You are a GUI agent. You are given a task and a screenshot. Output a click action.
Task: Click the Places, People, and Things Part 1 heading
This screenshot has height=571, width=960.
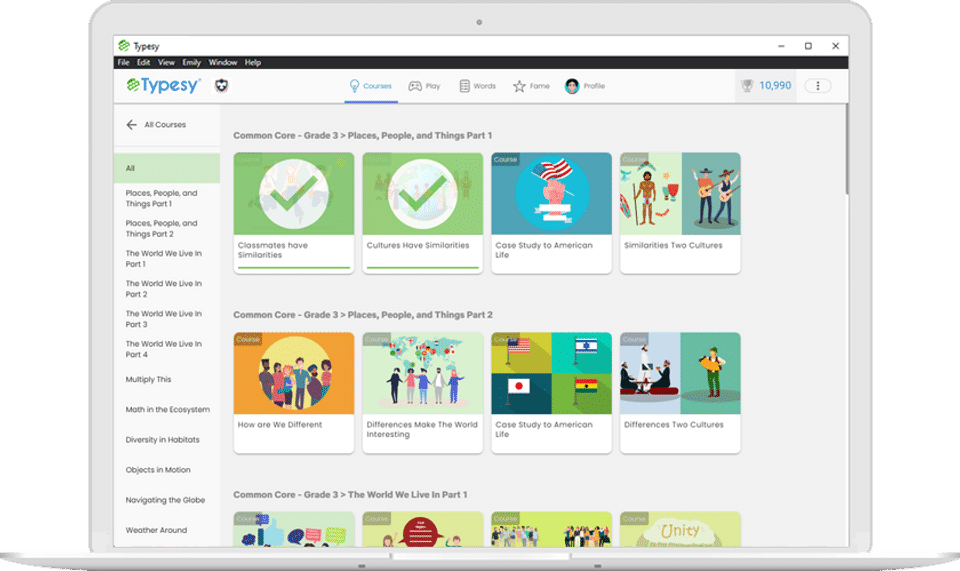click(362, 135)
